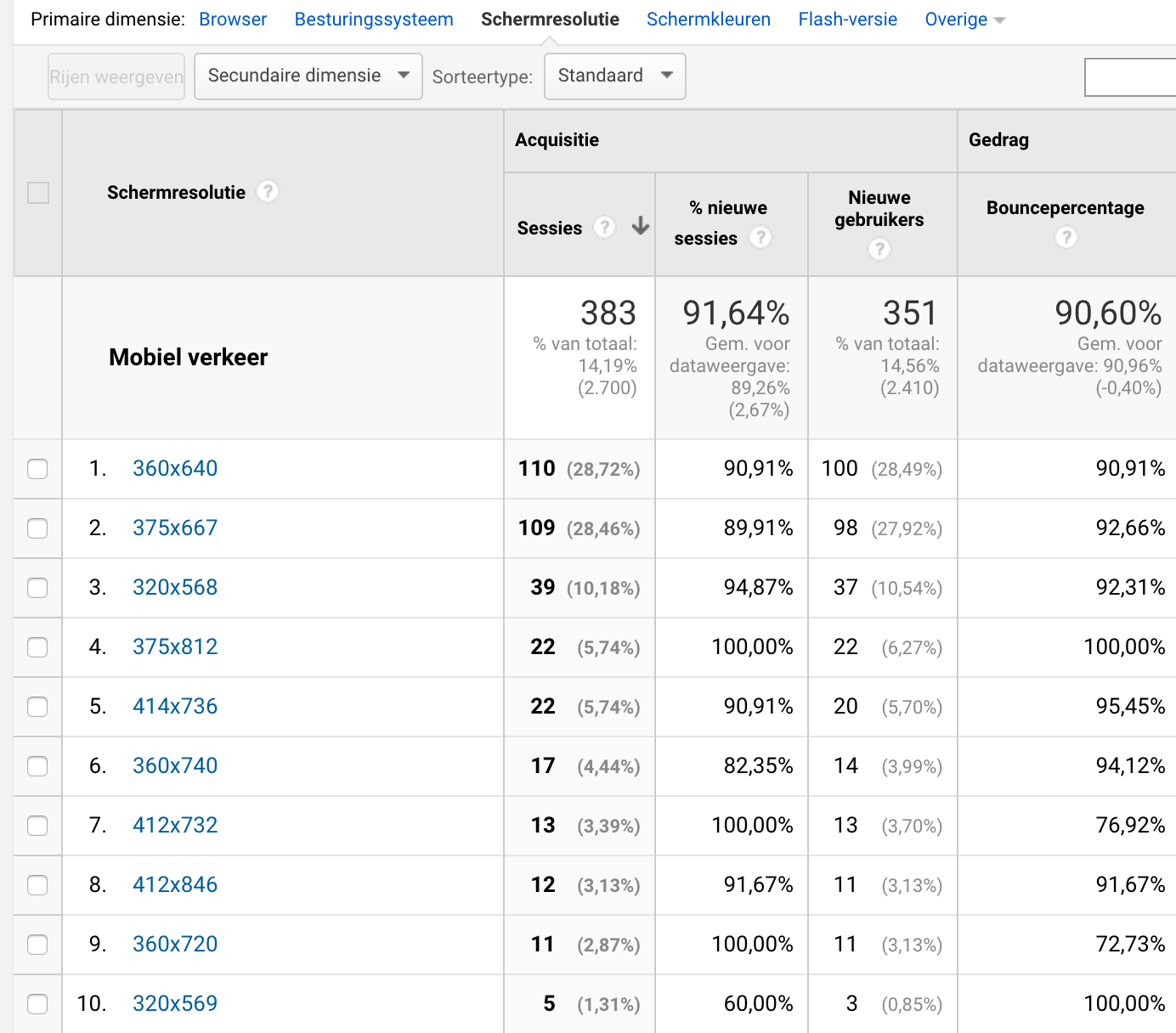1176x1033 pixels.
Task: Switch to Schermkleuren dimension
Action: 708,20
